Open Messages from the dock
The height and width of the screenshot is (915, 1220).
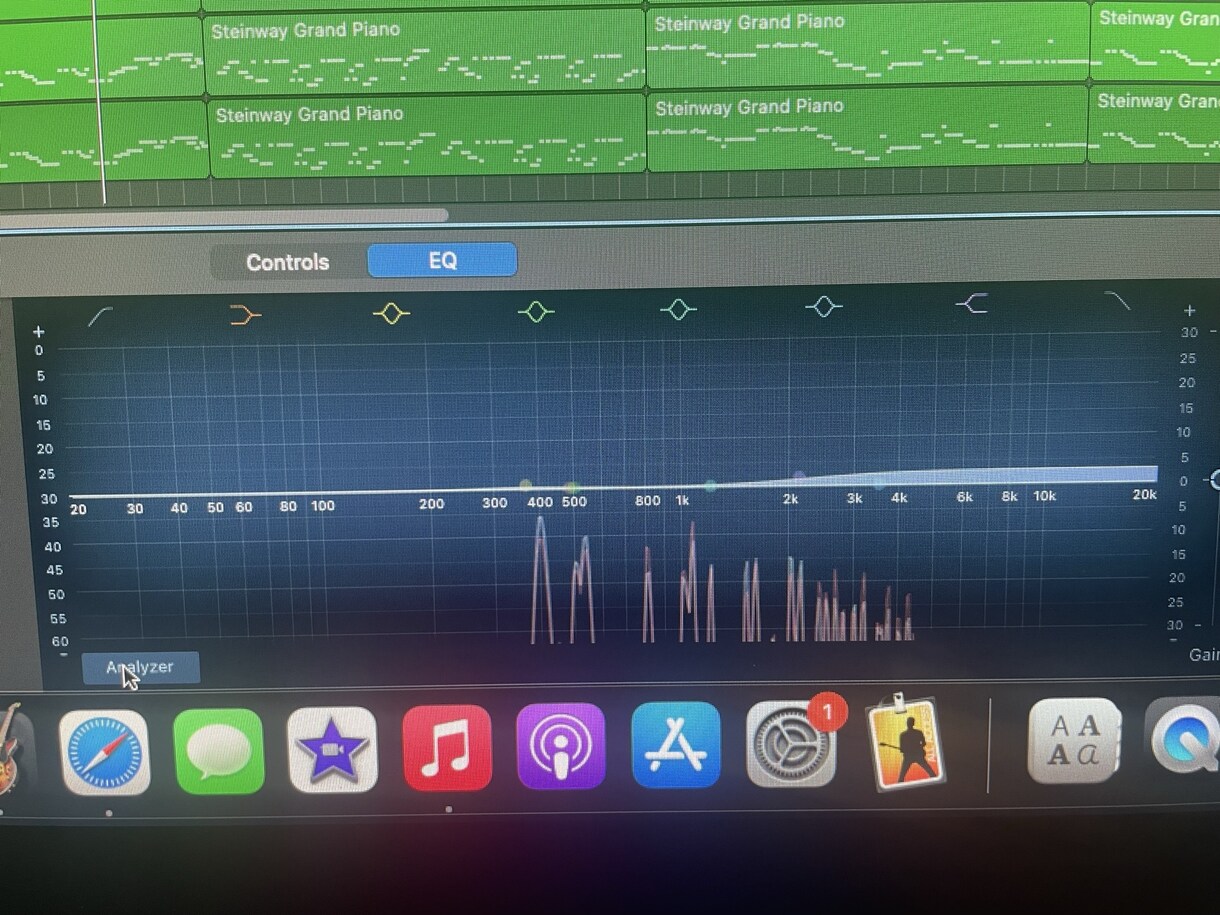coord(219,751)
